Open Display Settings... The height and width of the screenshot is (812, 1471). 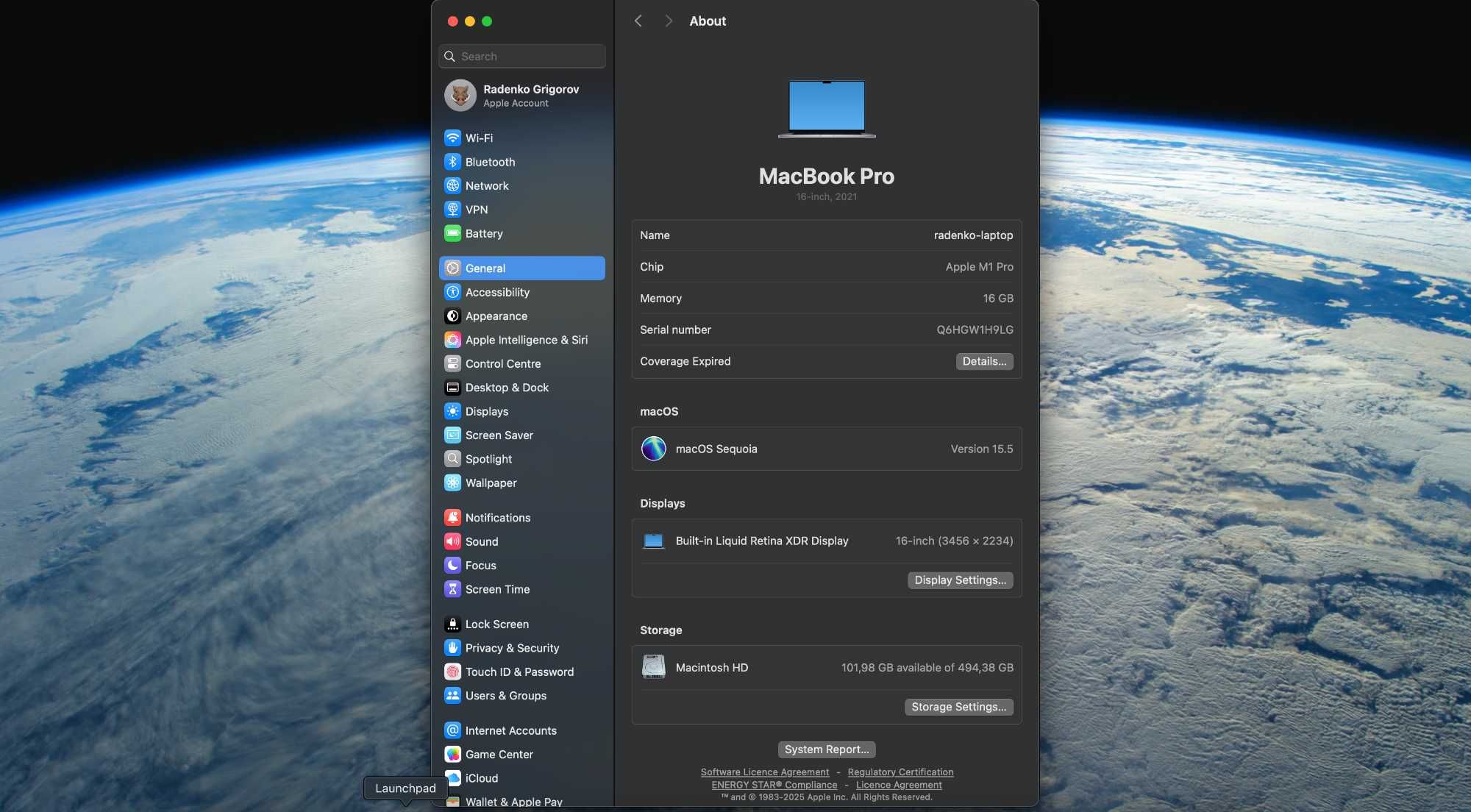click(960, 580)
